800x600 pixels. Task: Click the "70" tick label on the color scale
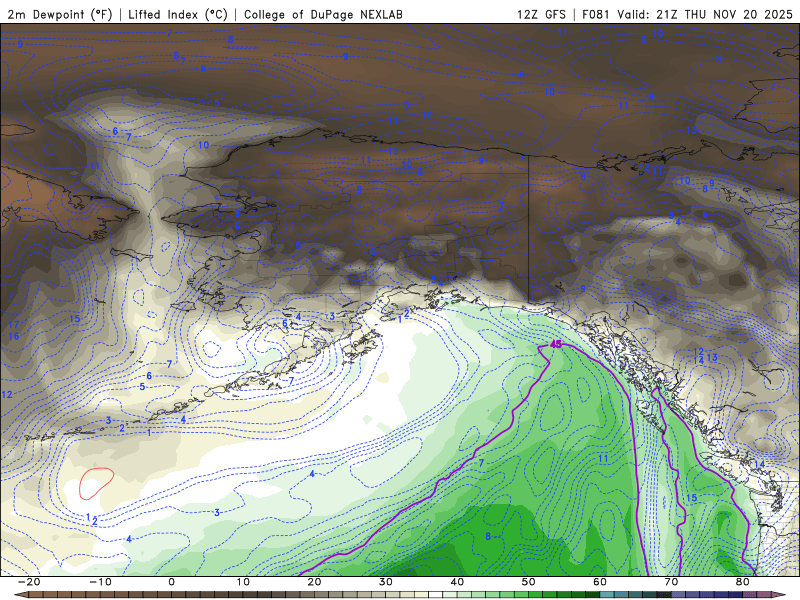pyautogui.click(x=671, y=582)
